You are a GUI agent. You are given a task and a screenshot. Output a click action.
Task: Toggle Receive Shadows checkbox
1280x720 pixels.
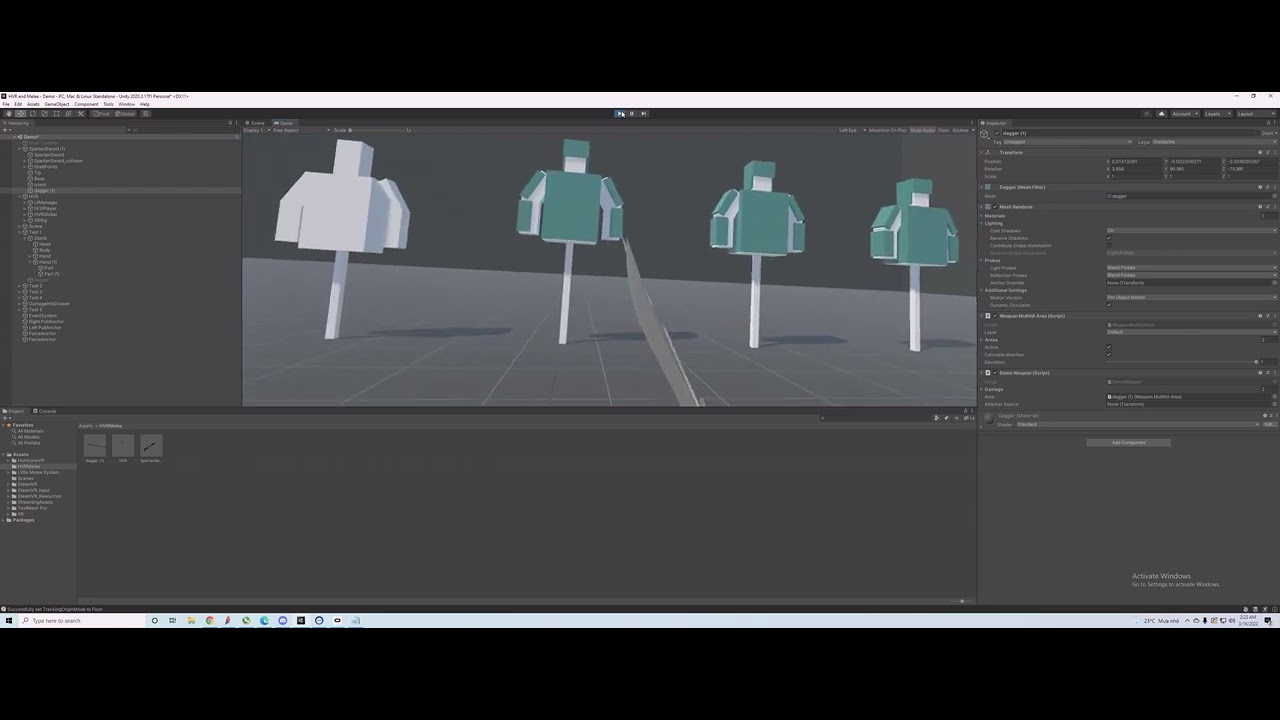click(x=1109, y=238)
